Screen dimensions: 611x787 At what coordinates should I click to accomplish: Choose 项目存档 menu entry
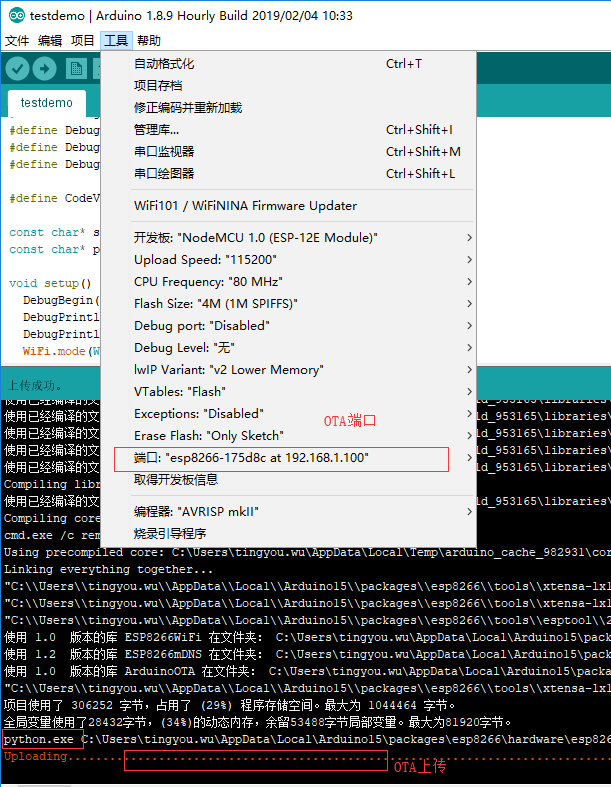click(288, 86)
